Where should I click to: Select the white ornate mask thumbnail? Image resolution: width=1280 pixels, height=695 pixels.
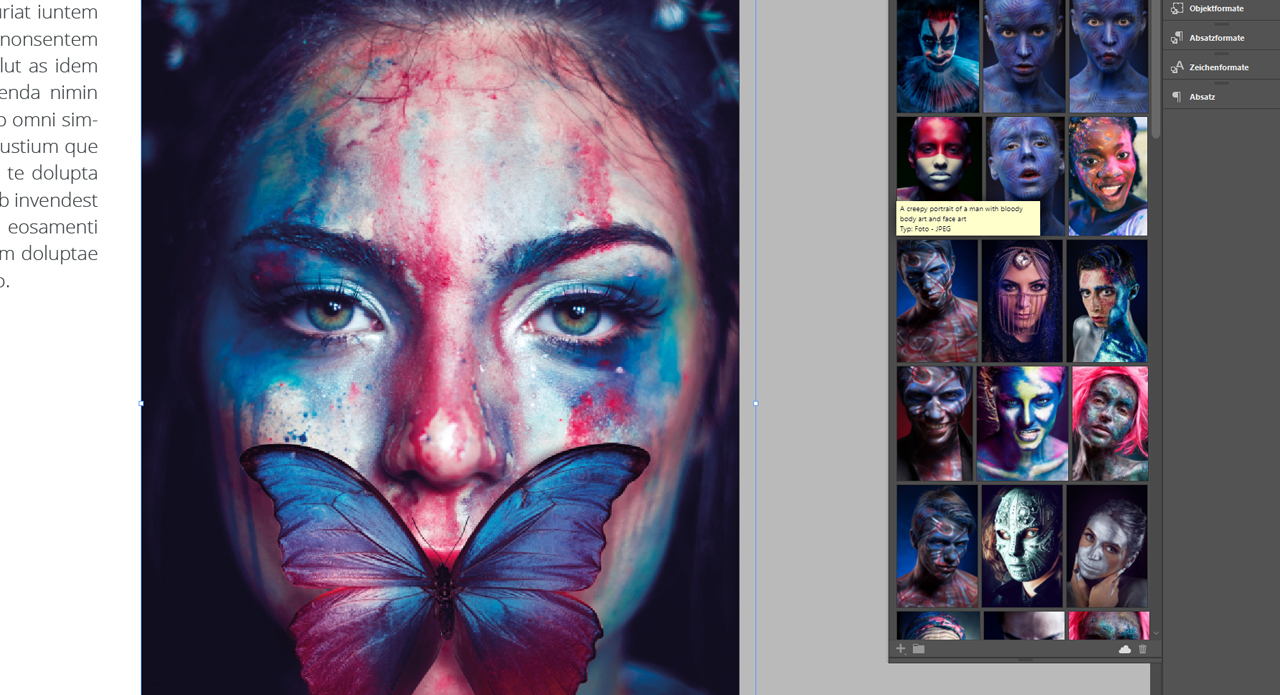[x=1022, y=546]
